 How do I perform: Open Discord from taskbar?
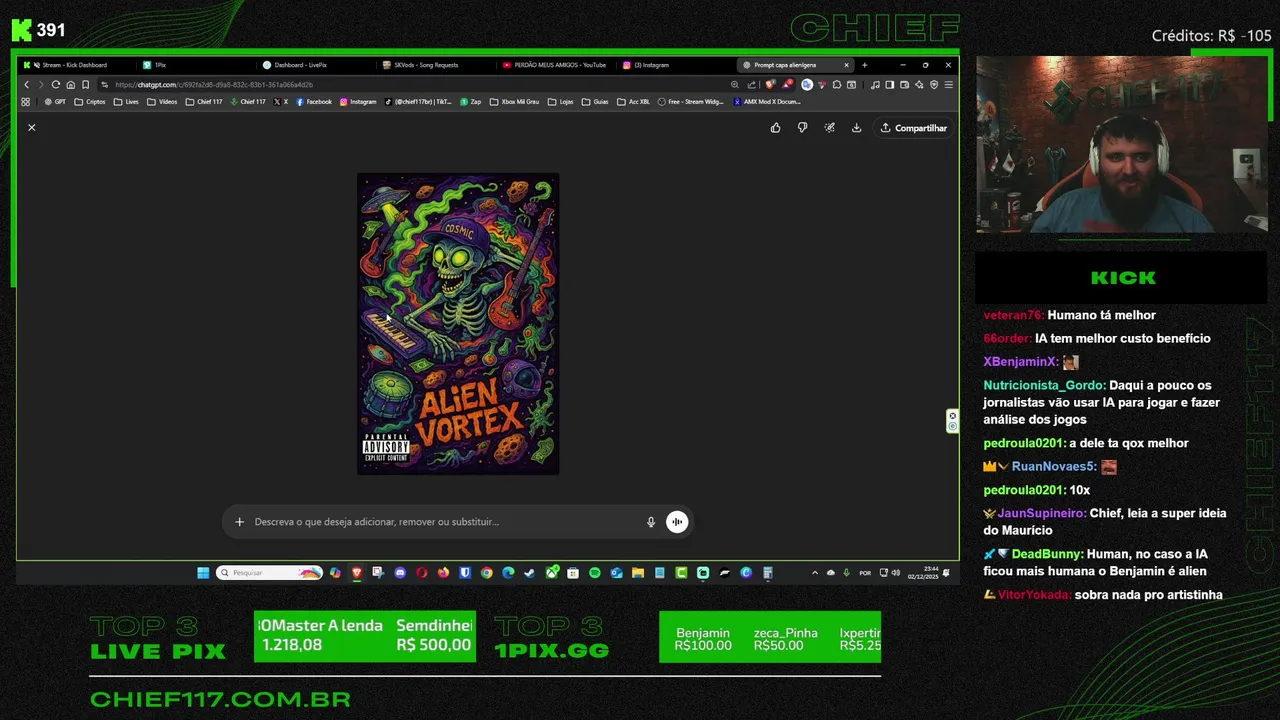[x=400, y=573]
